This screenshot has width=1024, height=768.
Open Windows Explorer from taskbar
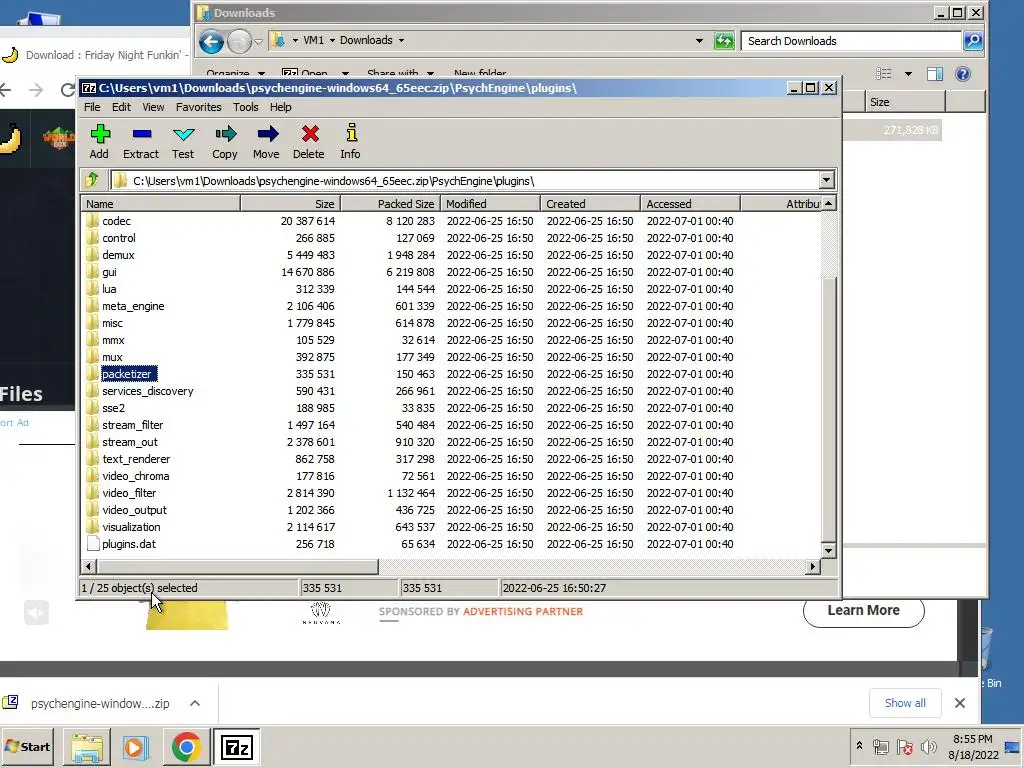coord(87,747)
